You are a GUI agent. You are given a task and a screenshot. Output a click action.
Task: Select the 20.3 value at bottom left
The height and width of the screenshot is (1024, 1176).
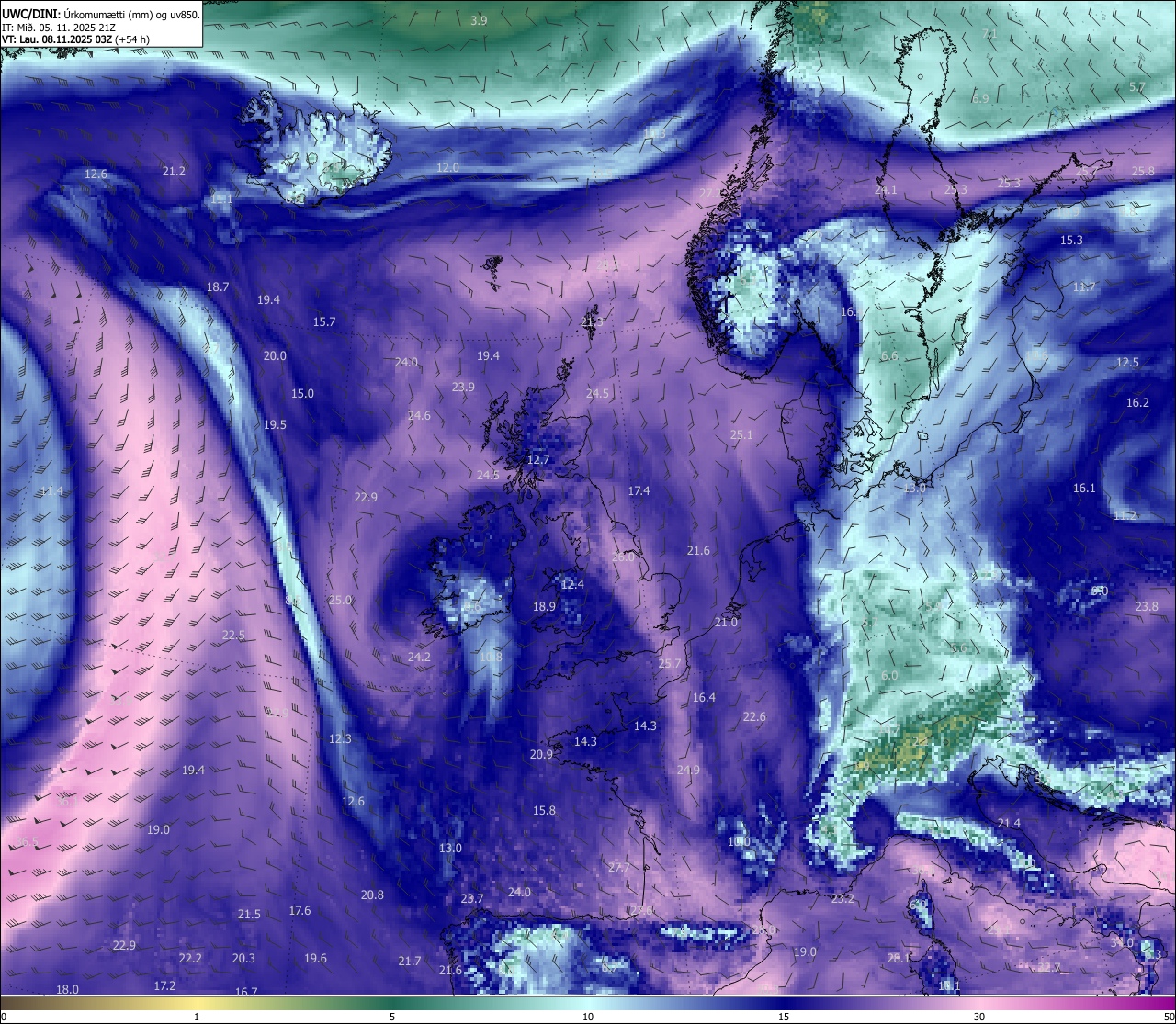[243, 958]
